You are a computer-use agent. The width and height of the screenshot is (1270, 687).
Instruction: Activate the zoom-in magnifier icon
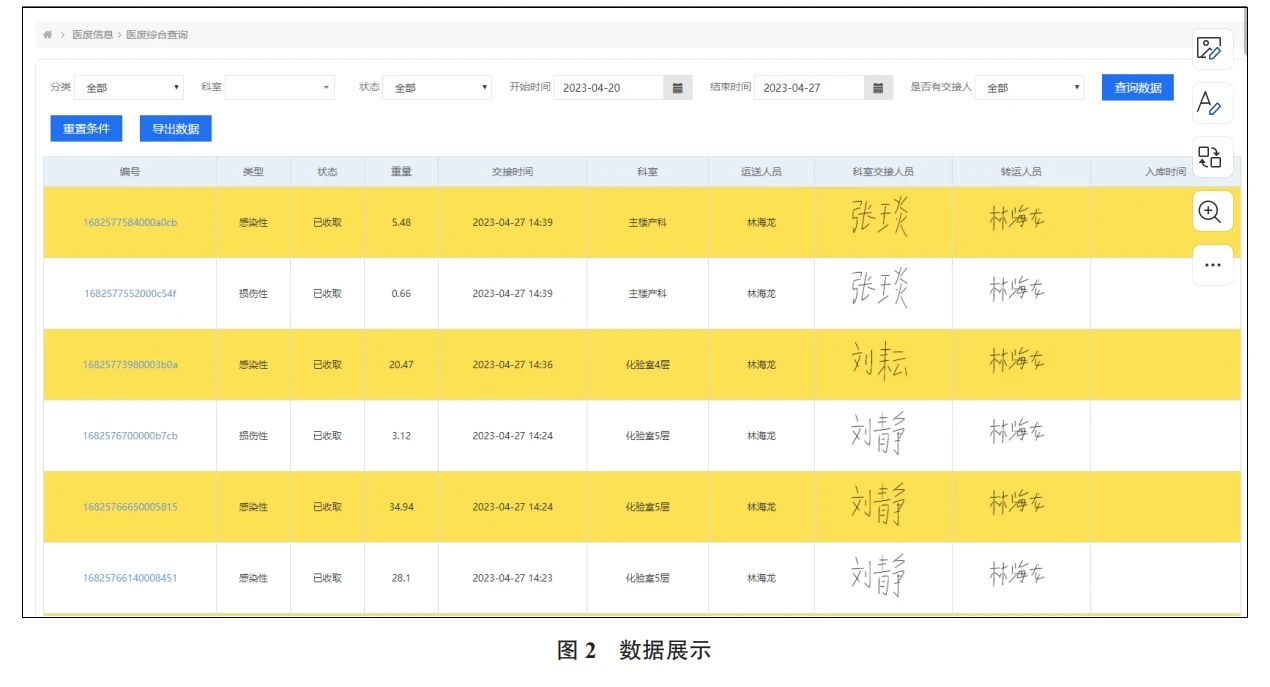pyautogui.click(x=1211, y=210)
